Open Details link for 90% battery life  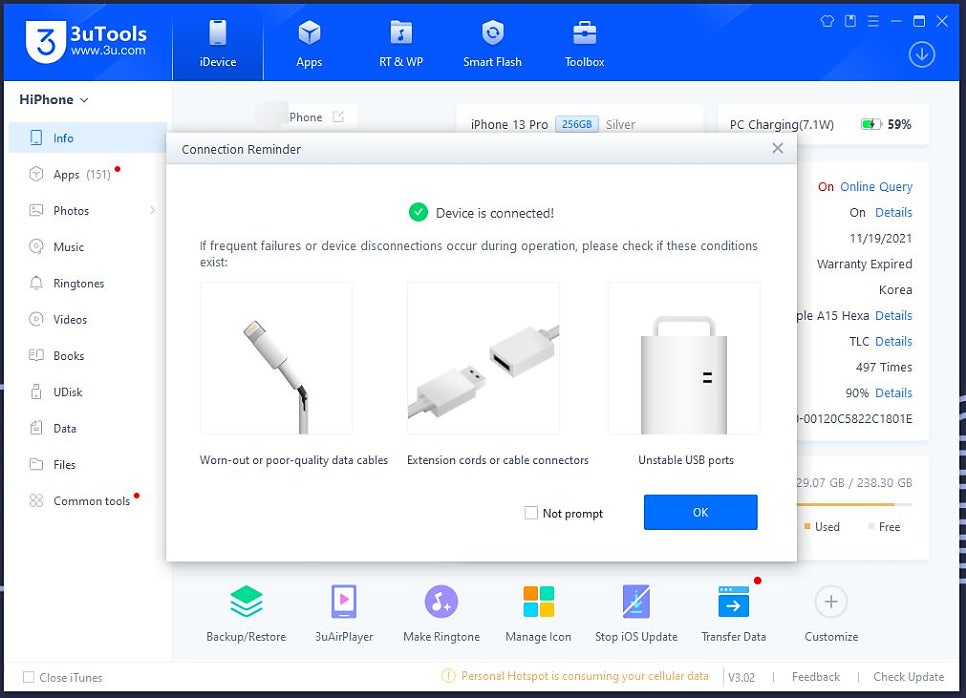[893, 393]
